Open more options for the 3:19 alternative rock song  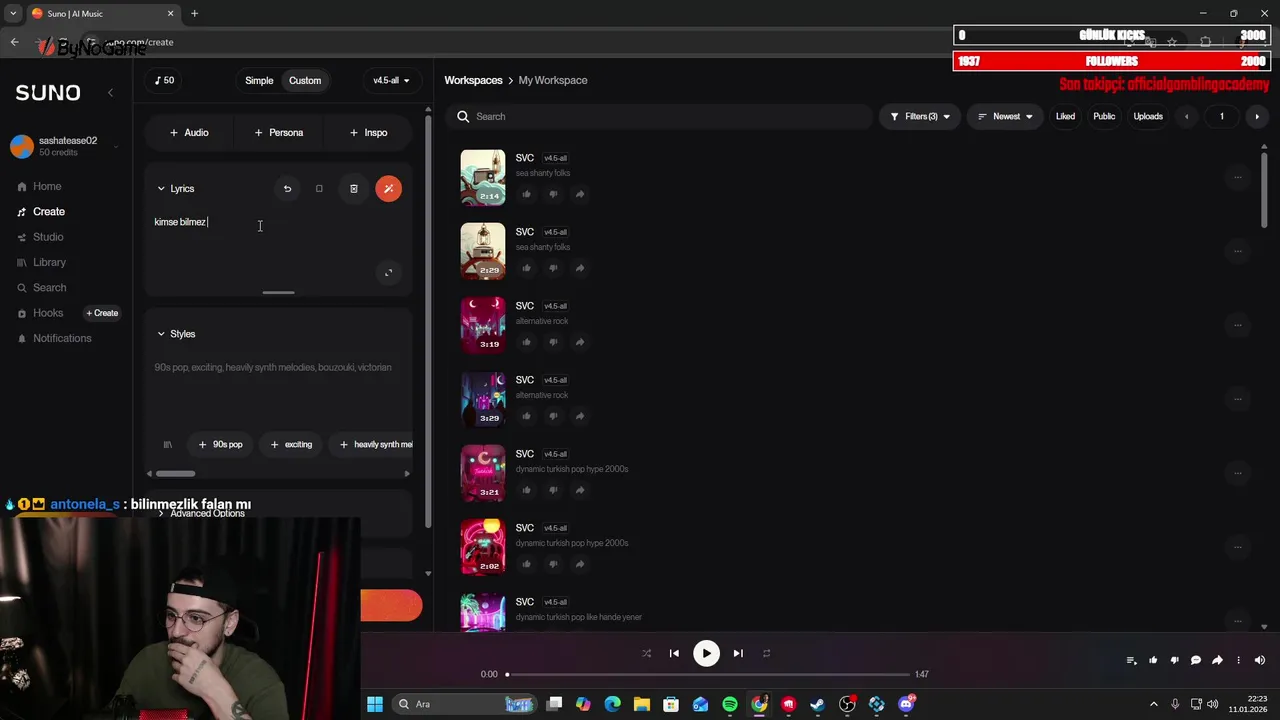pyautogui.click(x=1237, y=325)
